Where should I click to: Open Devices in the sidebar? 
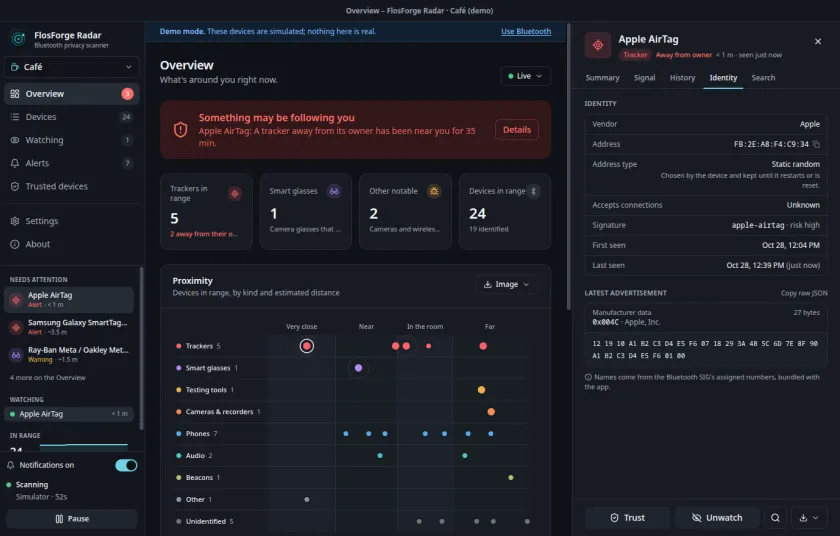coord(72,117)
